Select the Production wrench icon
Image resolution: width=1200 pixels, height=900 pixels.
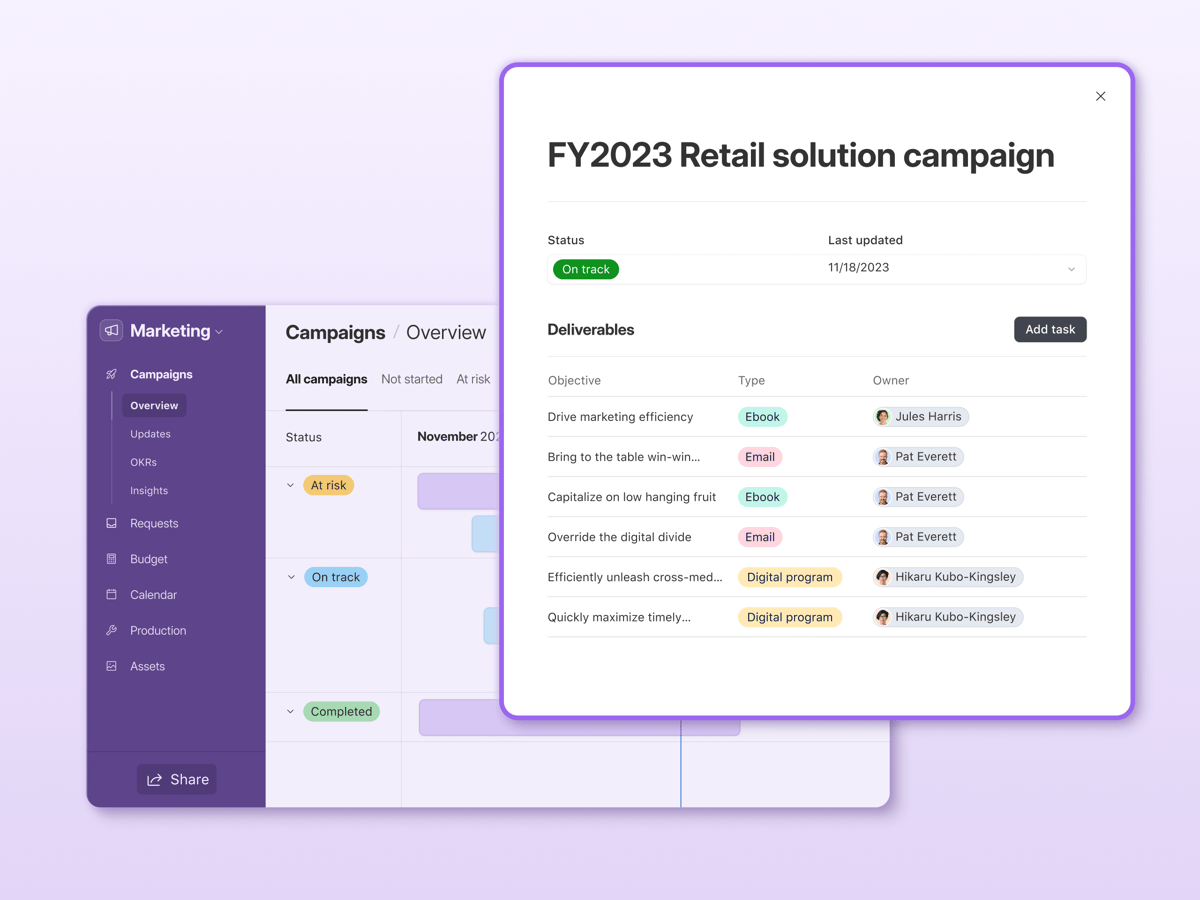pyautogui.click(x=111, y=630)
